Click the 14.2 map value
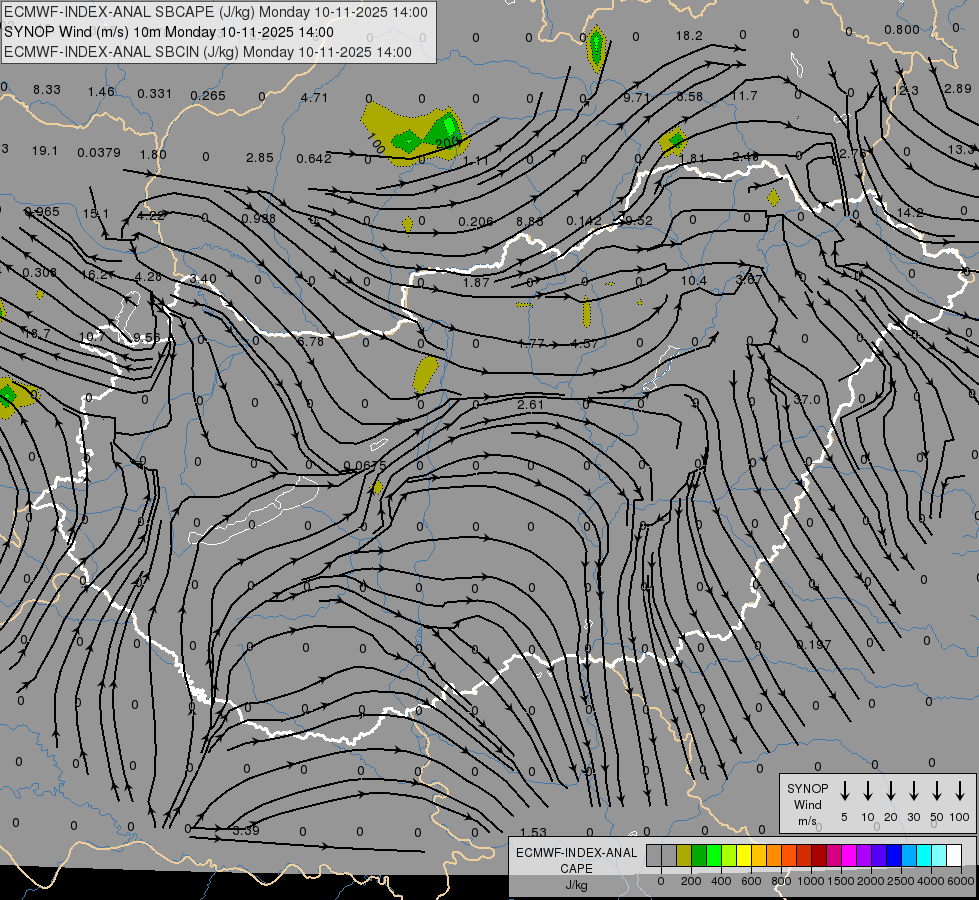Viewport: 979px width, 900px height. coord(910,213)
